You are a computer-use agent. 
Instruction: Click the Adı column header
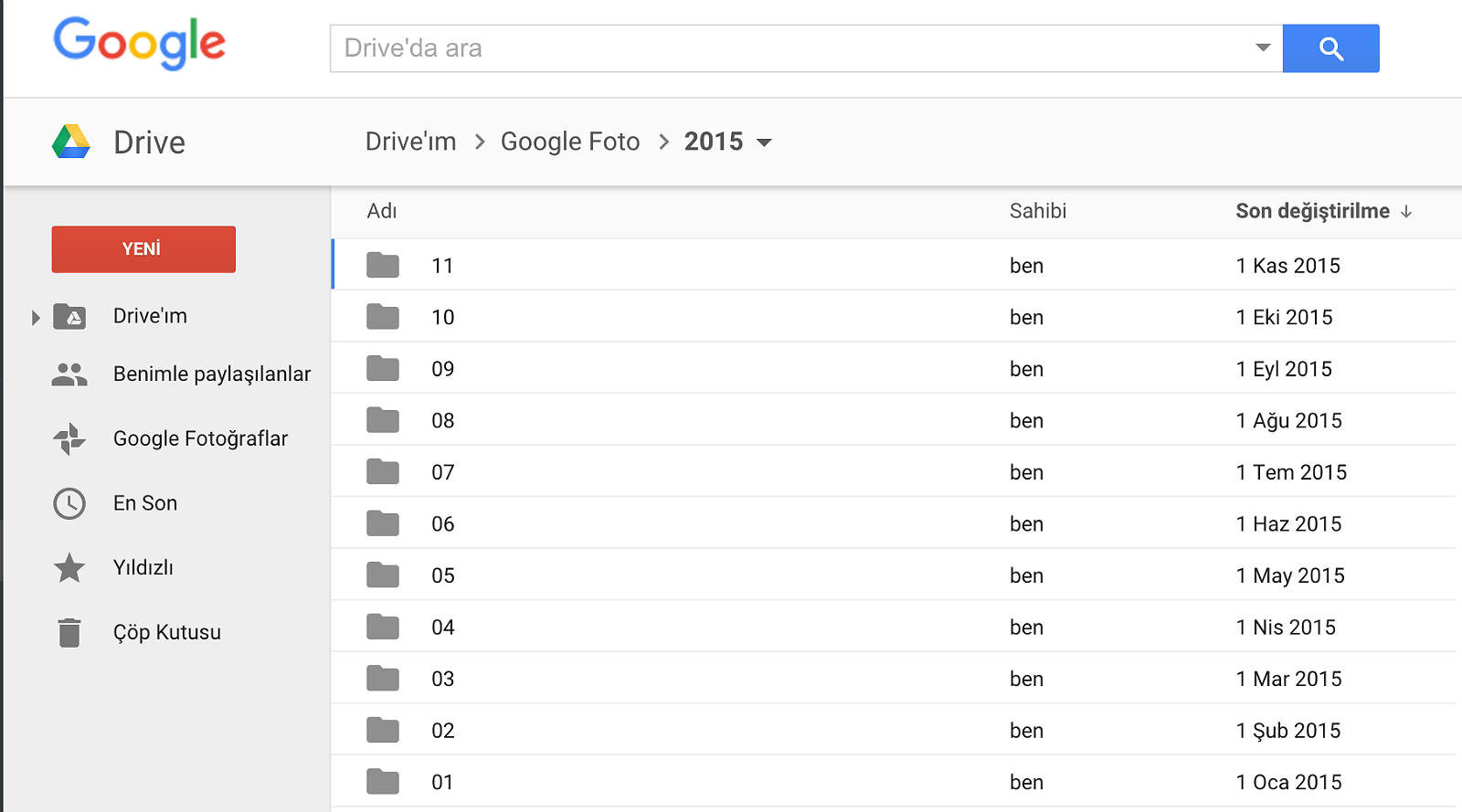click(x=381, y=211)
